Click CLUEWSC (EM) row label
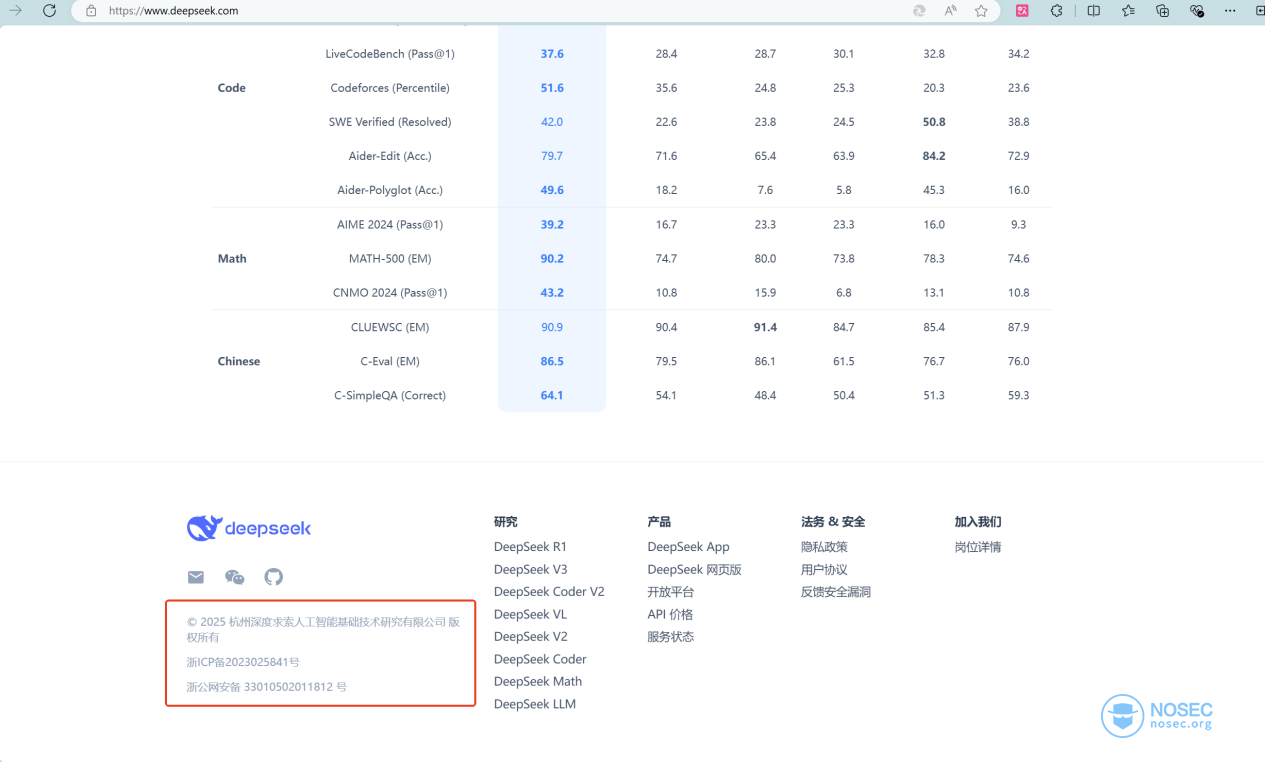Screen dimensions: 1265x762 point(390,327)
